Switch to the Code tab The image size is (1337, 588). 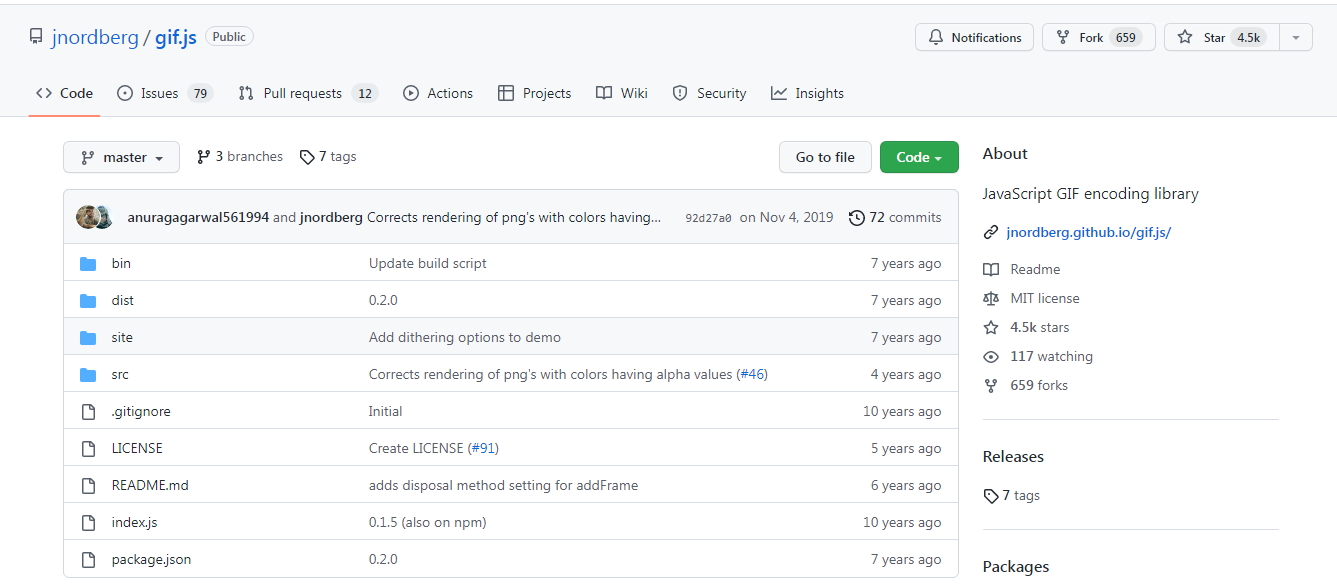[64, 93]
